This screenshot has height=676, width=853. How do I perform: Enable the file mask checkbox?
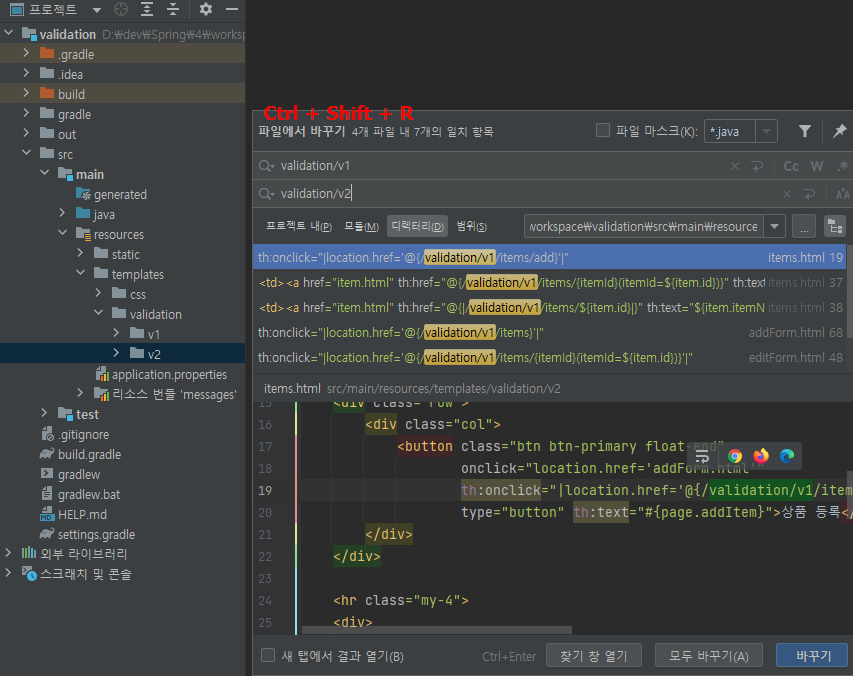click(x=603, y=131)
